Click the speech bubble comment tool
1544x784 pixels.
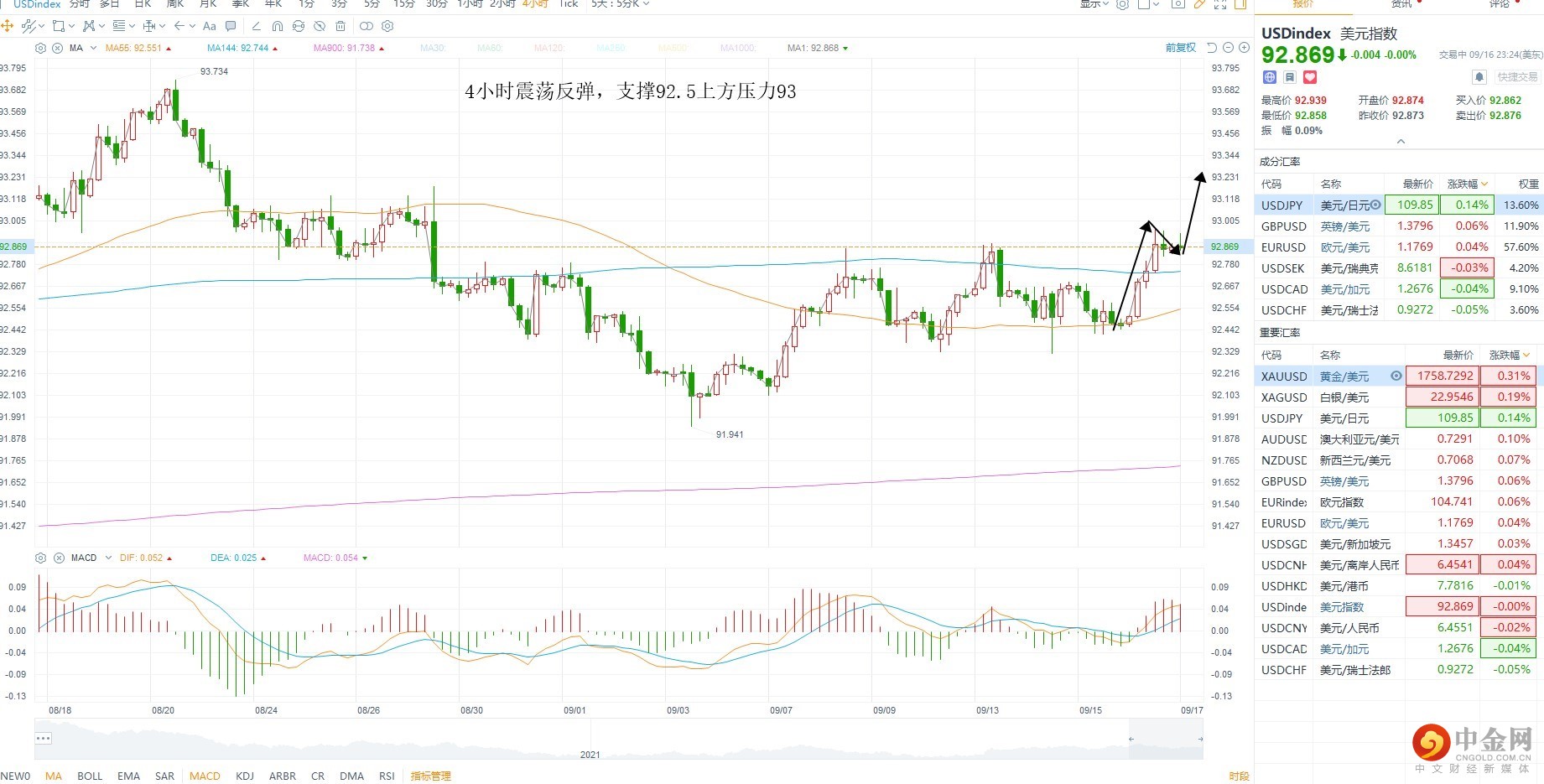pos(231,27)
